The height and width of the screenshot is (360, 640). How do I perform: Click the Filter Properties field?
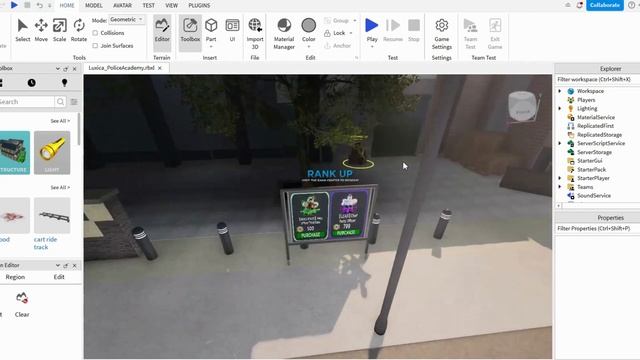coord(598,229)
